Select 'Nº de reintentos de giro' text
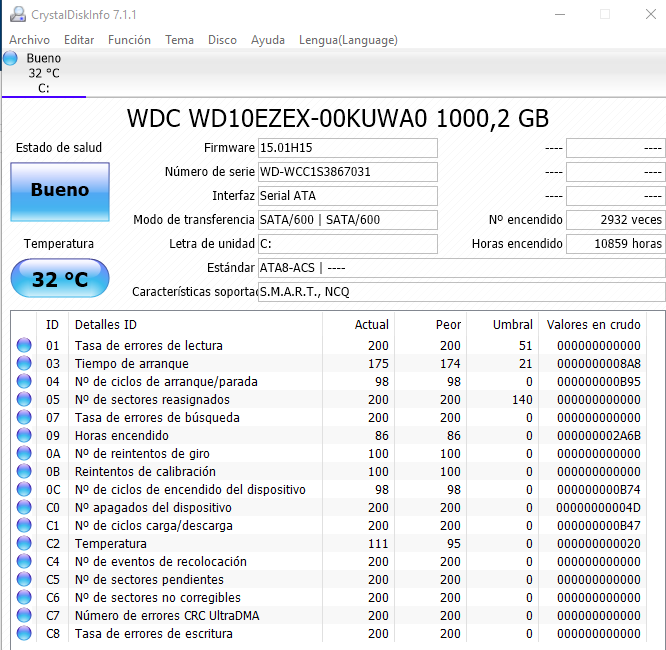 click(142, 454)
